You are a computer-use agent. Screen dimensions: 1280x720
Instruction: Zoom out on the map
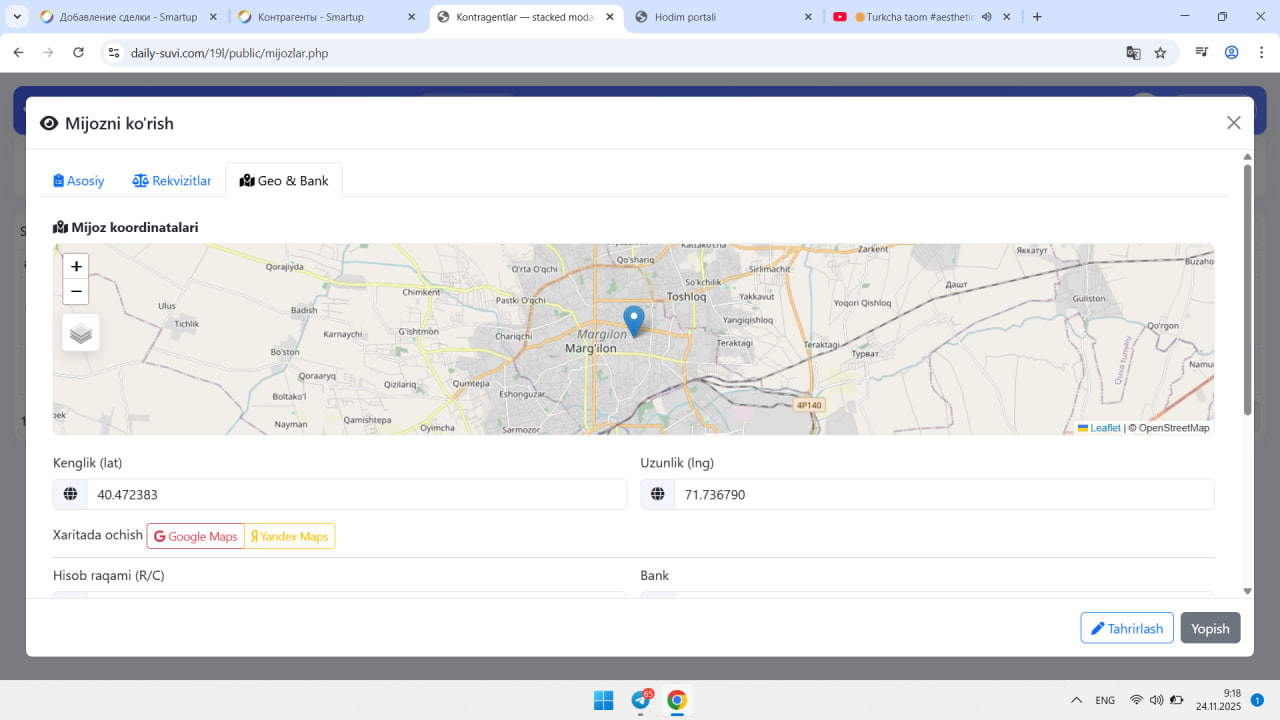(76, 292)
